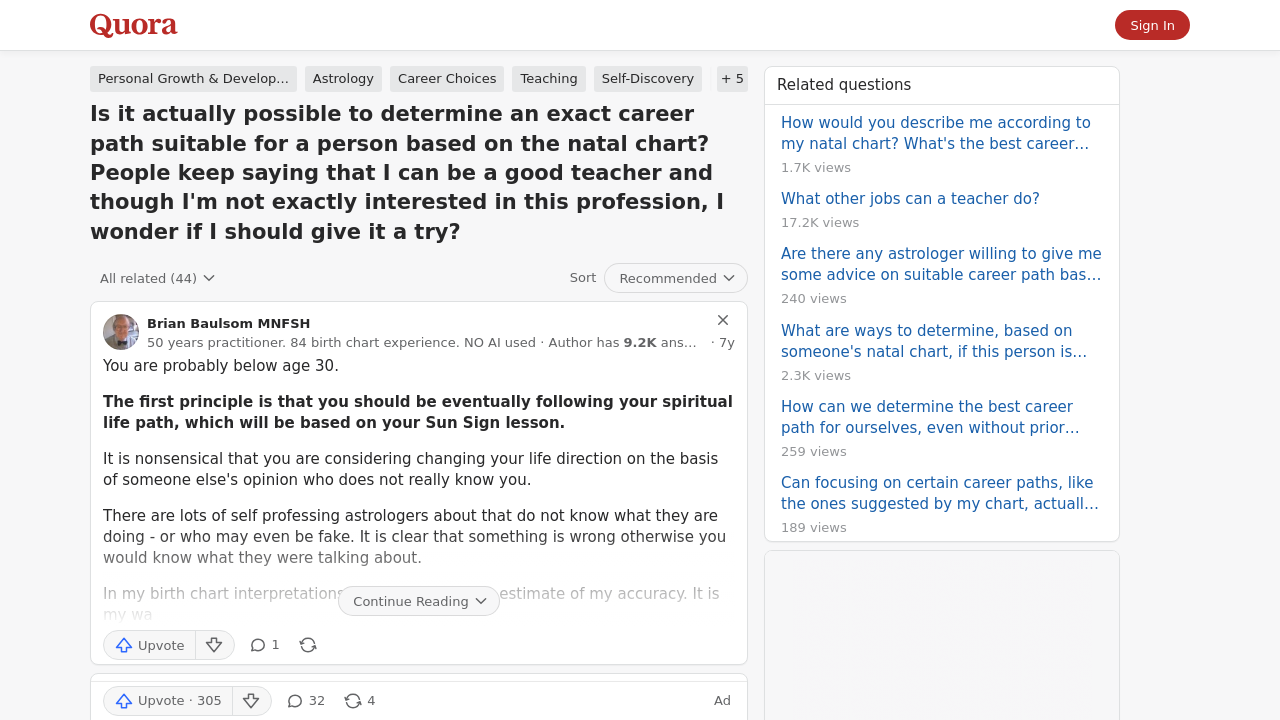Open the Recommended sort dropdown
The width and height of the screenshot is (1280, 720).
[676, 278]
